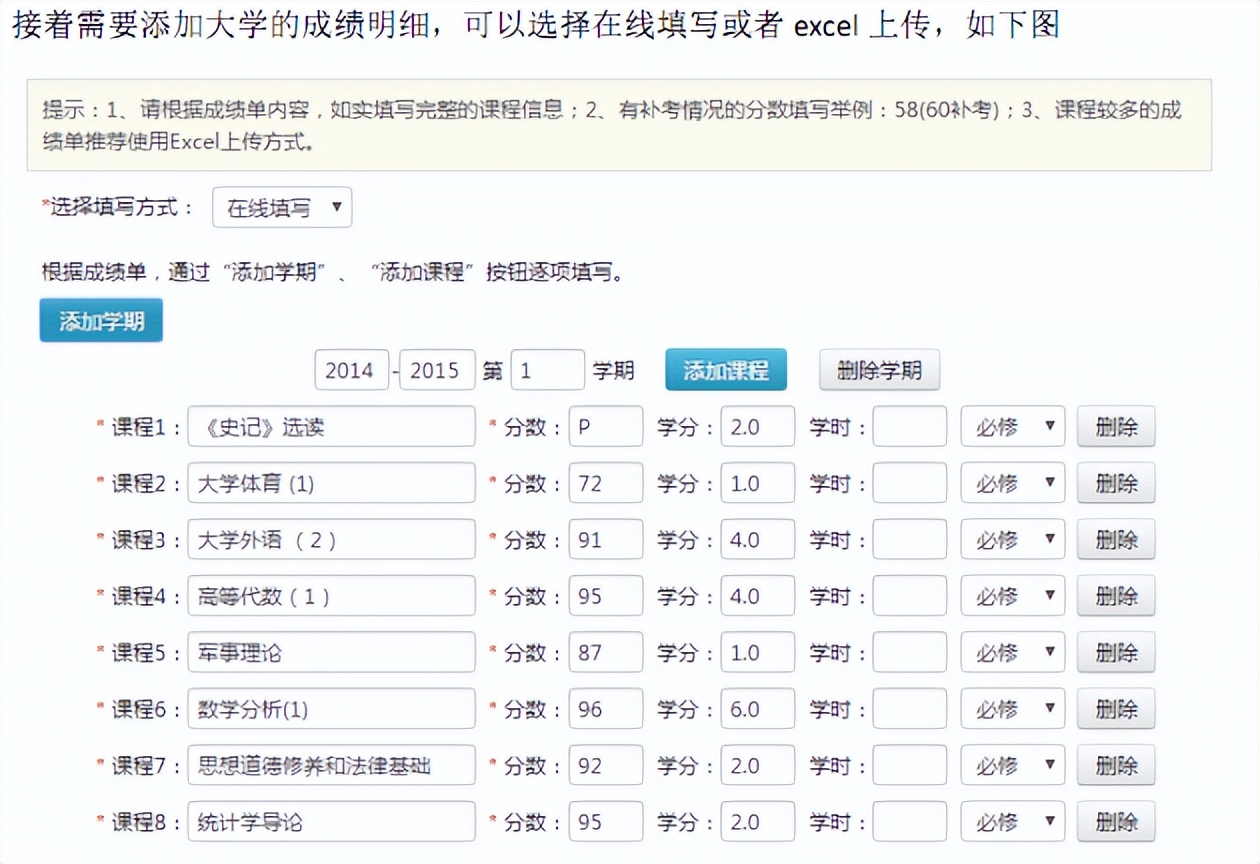Select the 分数 field showing P for 课程1
Image resolution: width=1260 pixels, height=864 pixels.
(x=604, y=426)
